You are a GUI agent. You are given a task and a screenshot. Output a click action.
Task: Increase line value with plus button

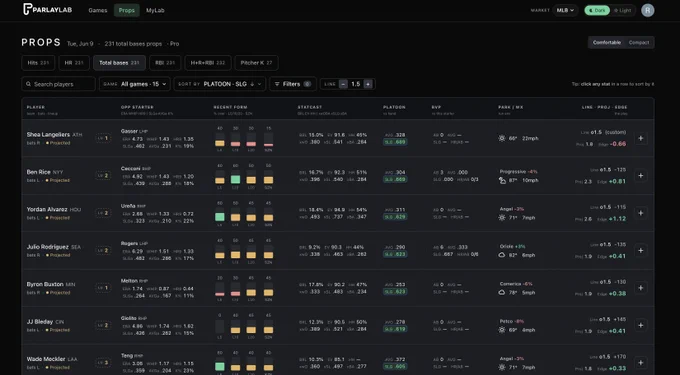click(x=368, y=84)
